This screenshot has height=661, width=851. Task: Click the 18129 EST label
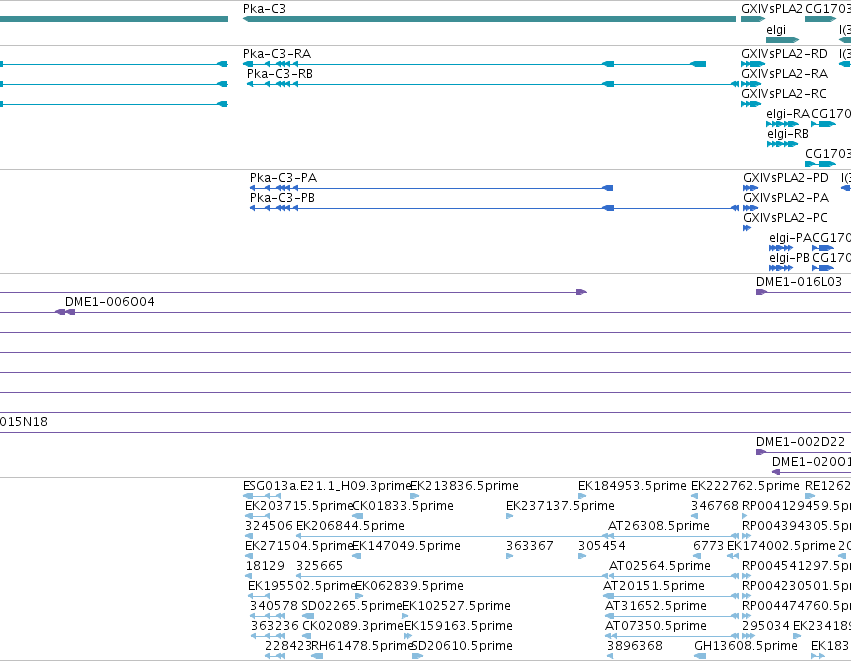pyautogui.click(x=265, y=566)
